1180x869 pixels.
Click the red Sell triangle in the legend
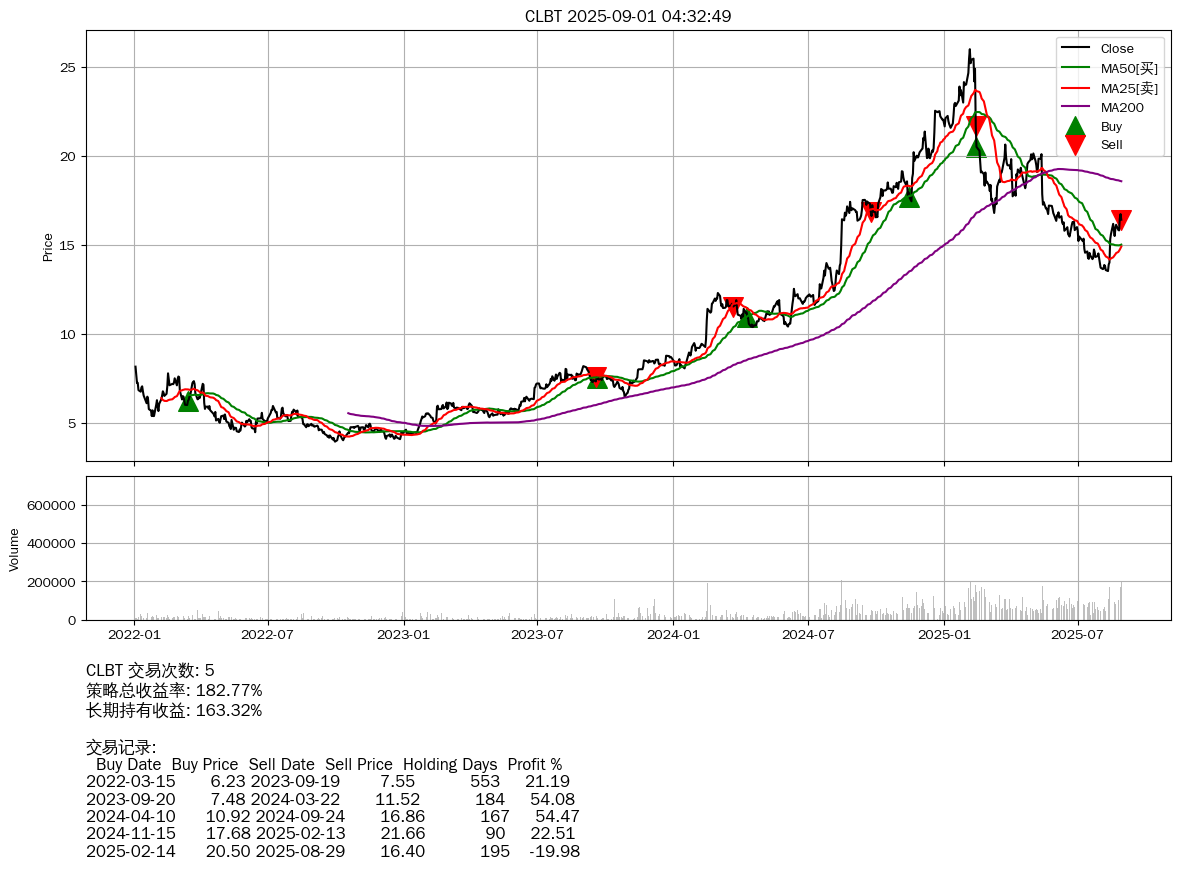pos(1075,145)
